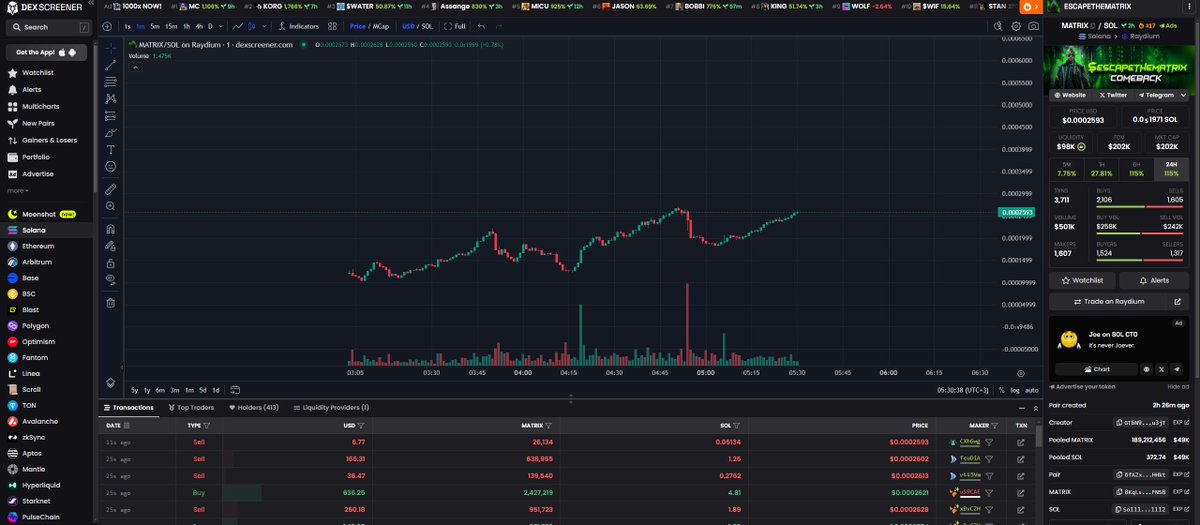Select the 5m timeframe
The image size is (1200, 525).
155,26
